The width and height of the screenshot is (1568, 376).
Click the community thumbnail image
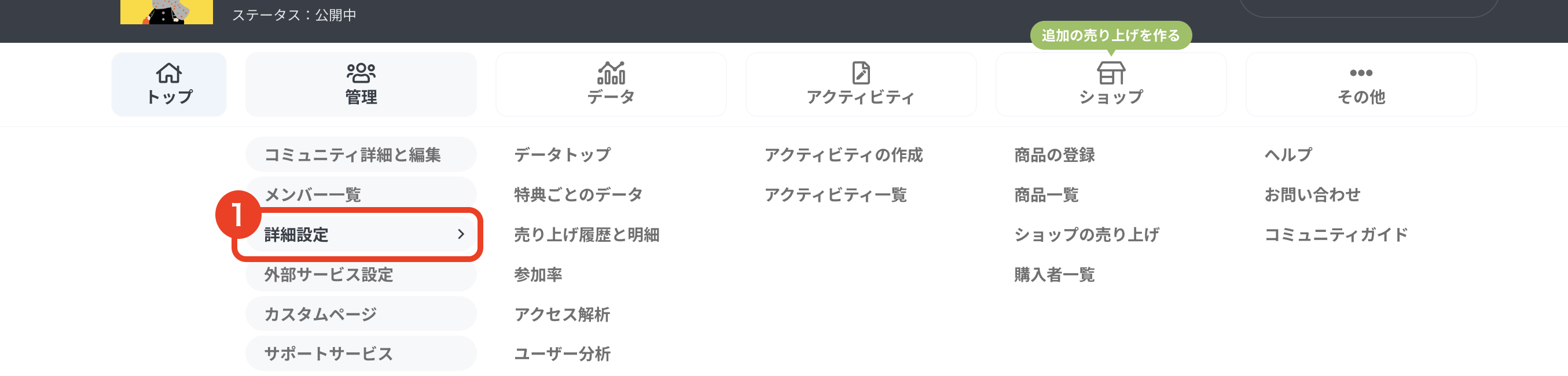point(166,12)
